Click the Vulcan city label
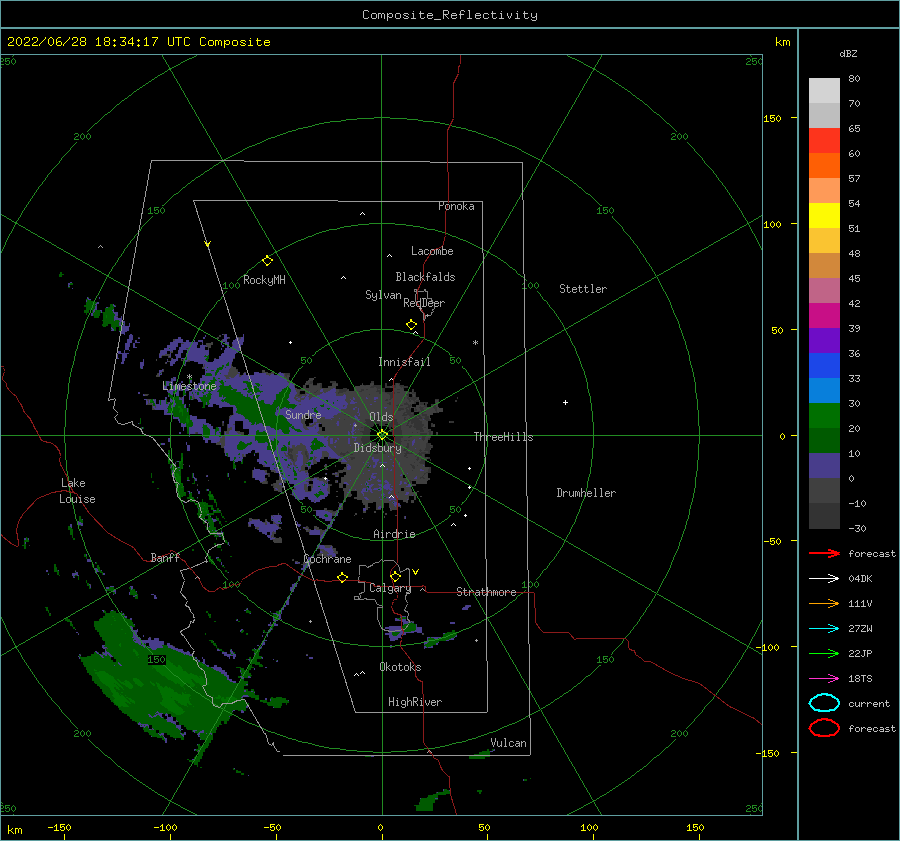The height and width of the screenshot is (841, 900). [509, 743]
